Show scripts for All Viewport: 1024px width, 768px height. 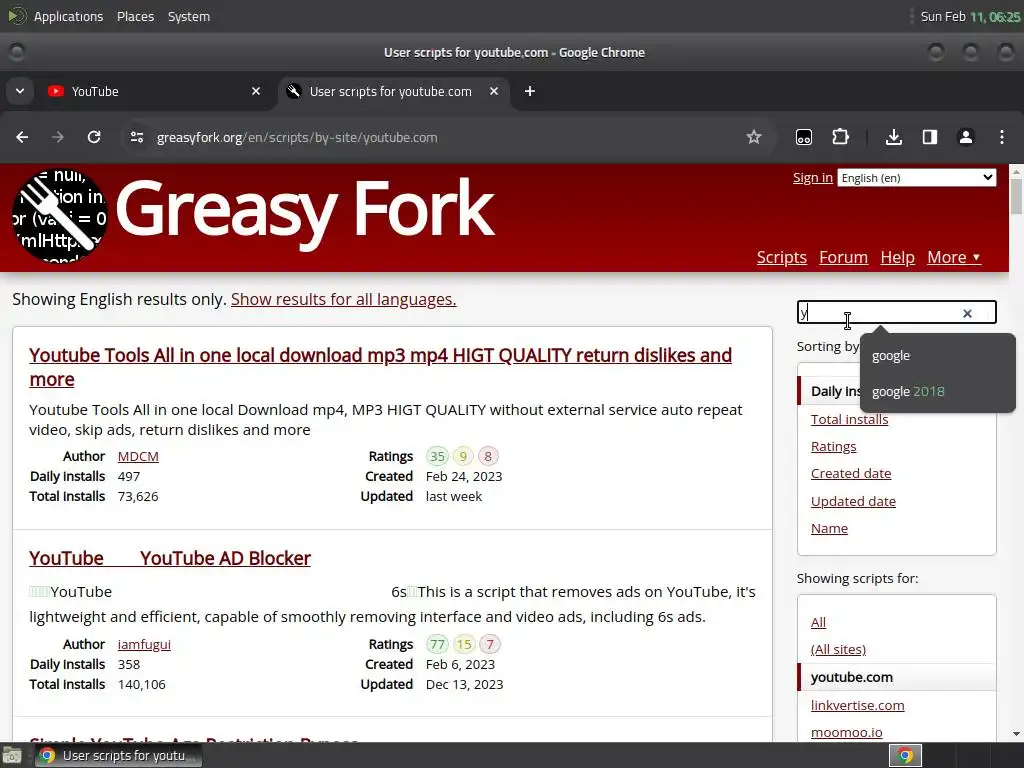[818, 622]
